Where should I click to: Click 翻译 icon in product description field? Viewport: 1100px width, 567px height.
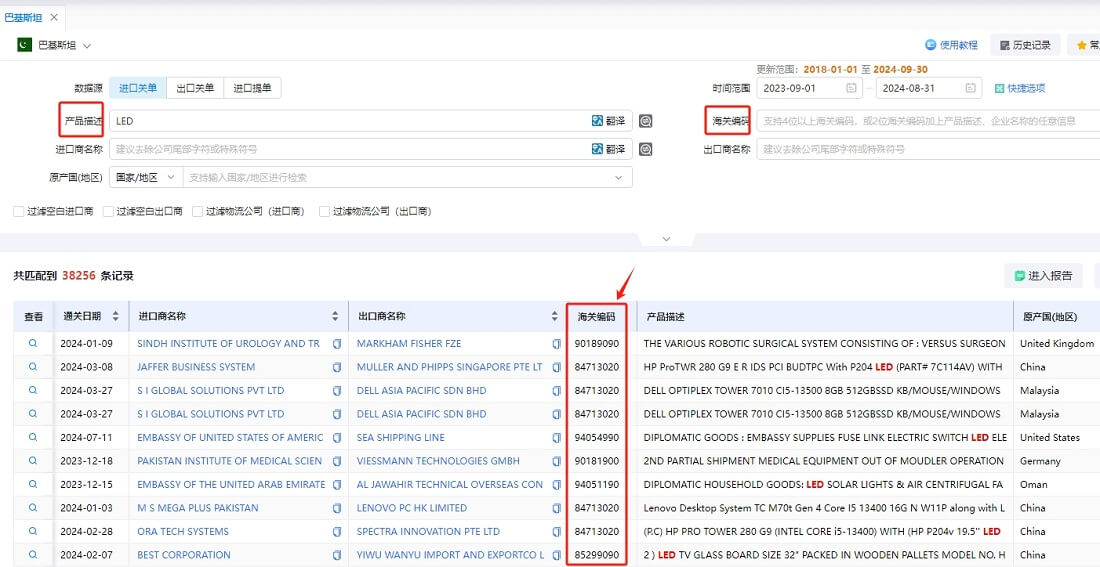608,121
